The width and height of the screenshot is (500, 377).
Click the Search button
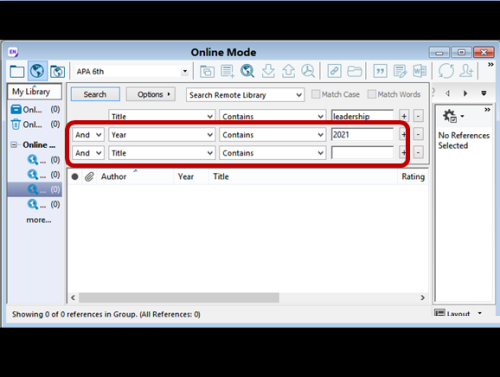95,94
